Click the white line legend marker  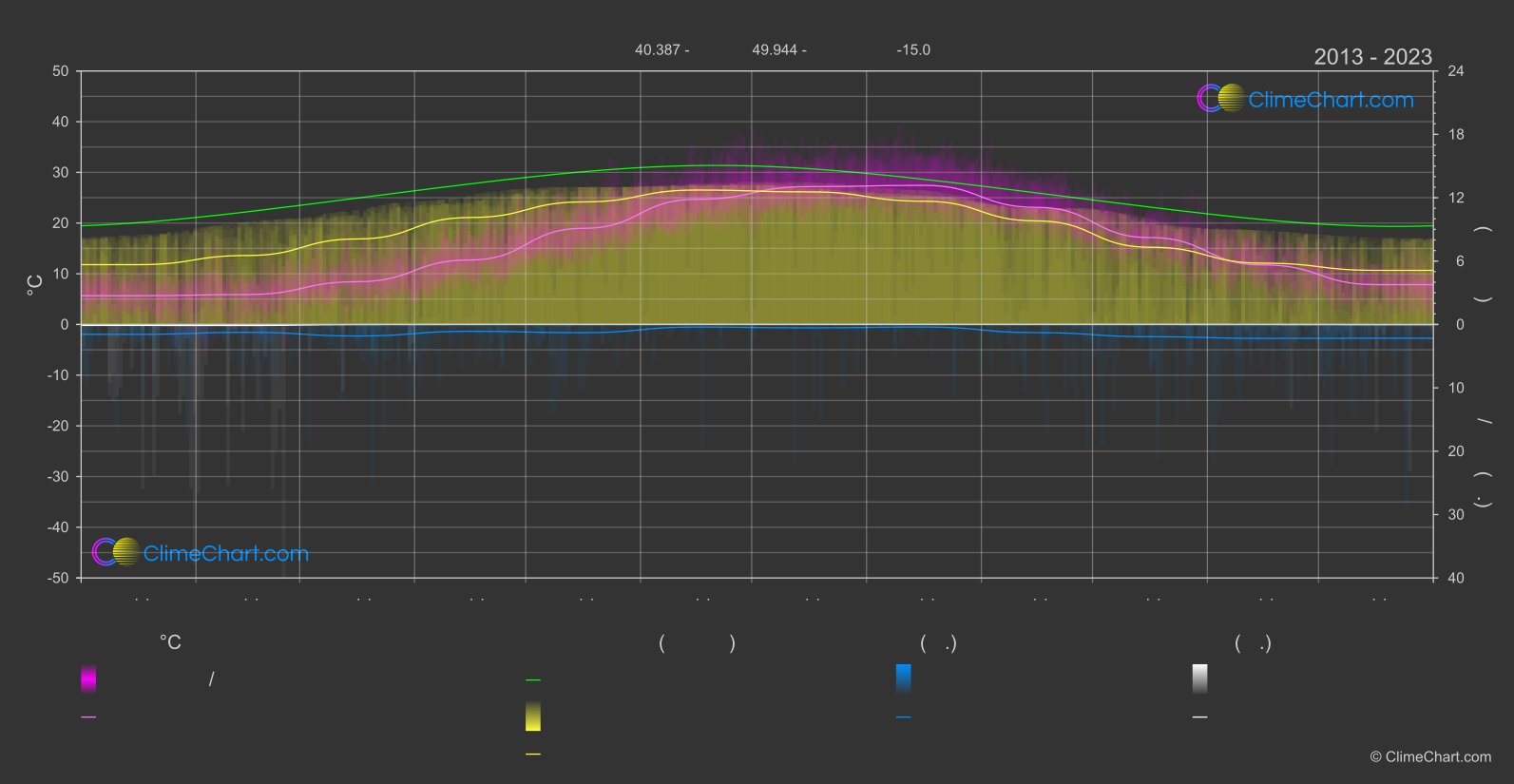pos(1200,717)
